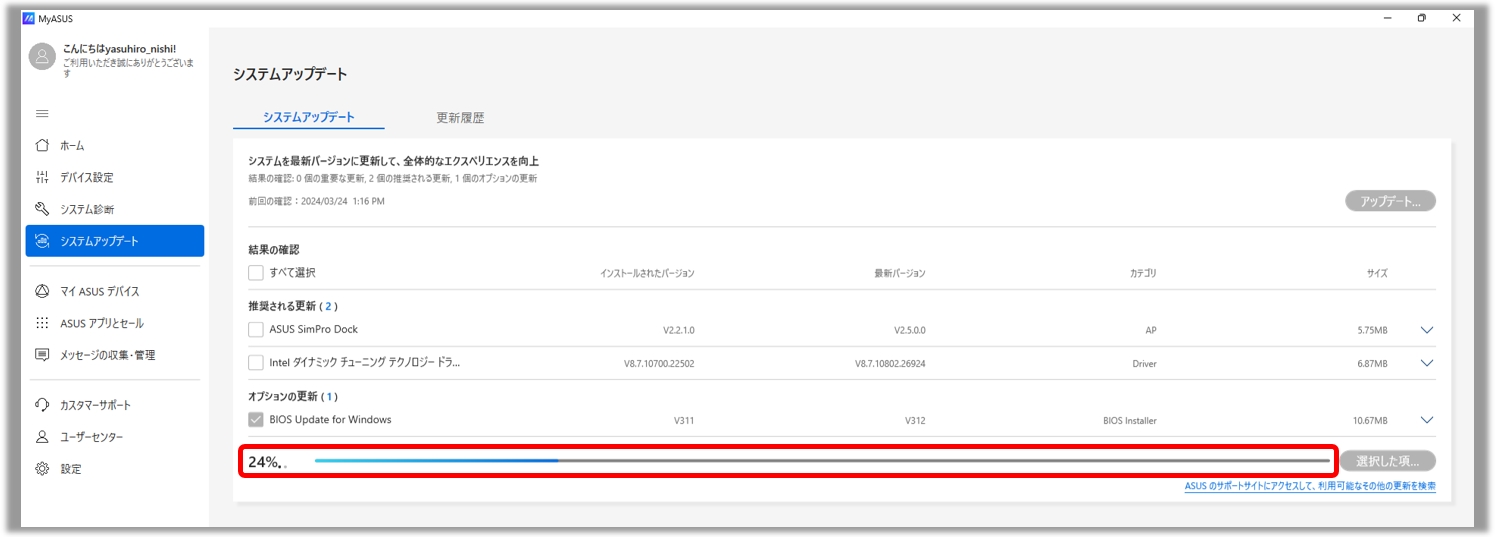Click the 5.75MB size cell
The height and width of the screenshot is (537, 1496).
(1372, 330)
